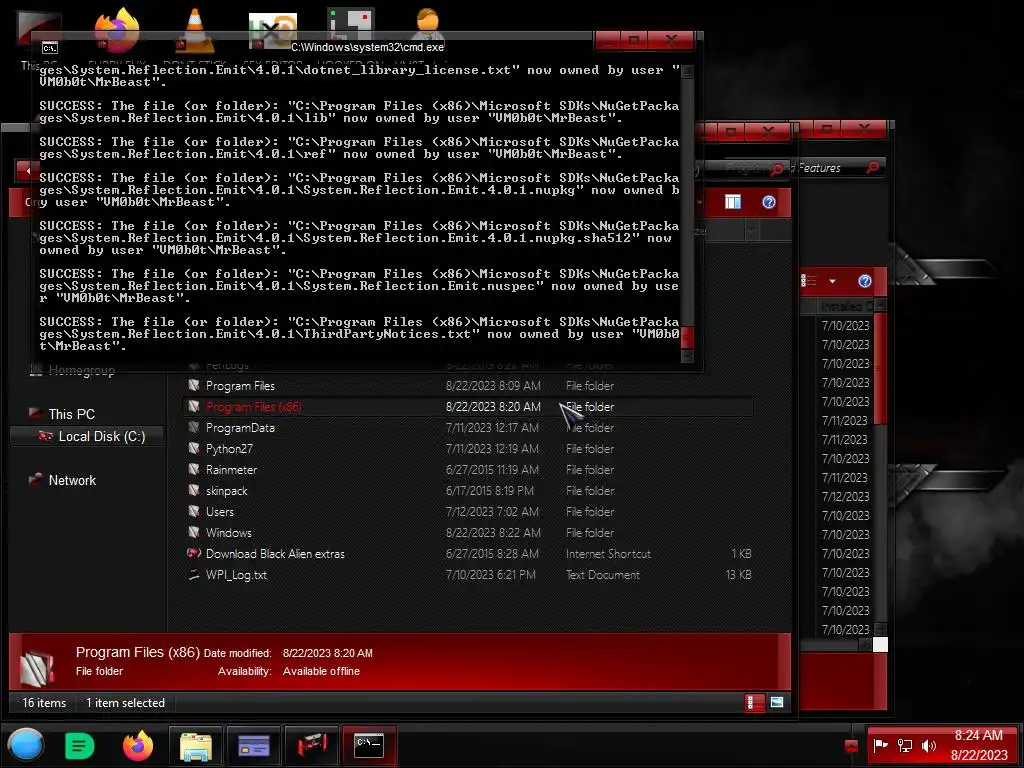Select the Python27 folder

(x=468, y=449)
